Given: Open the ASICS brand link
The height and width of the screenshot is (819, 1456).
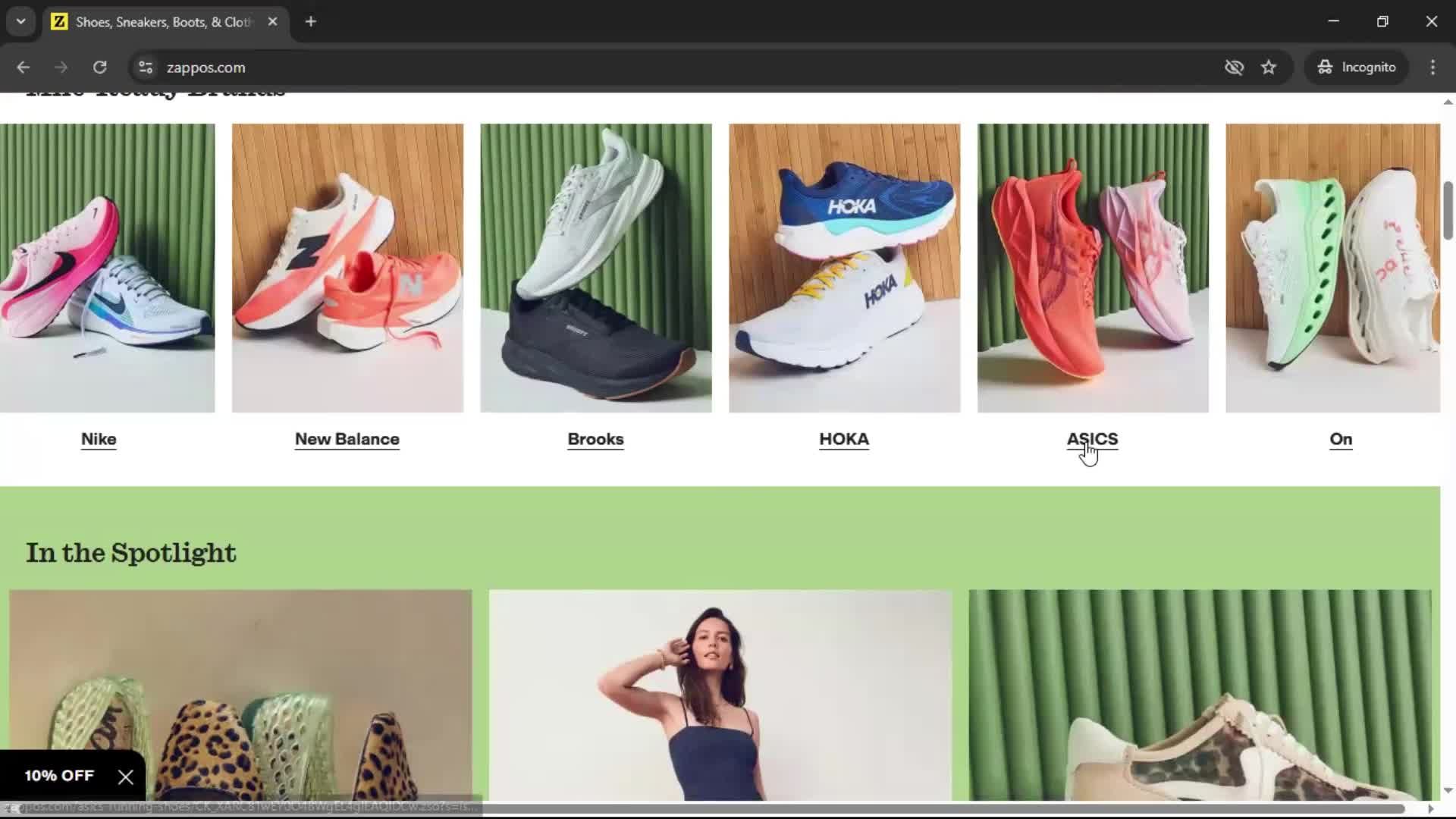Looking at the screenshot, I should (1092, 439).
